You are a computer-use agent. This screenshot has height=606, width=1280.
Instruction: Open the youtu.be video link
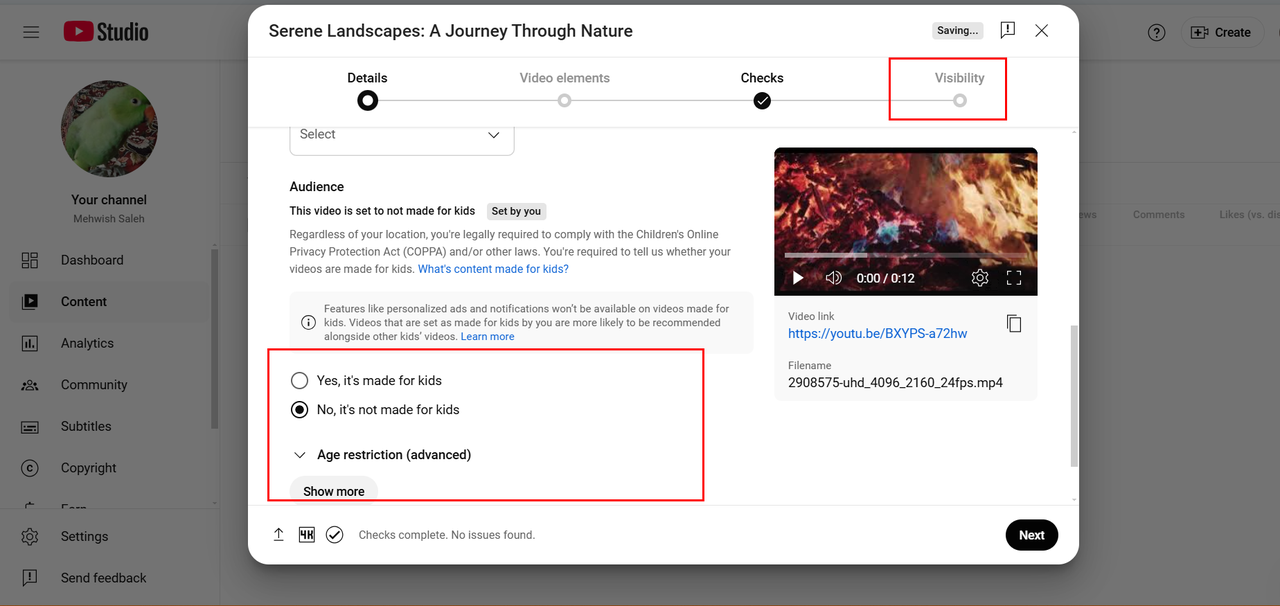(x=877, y=334)
